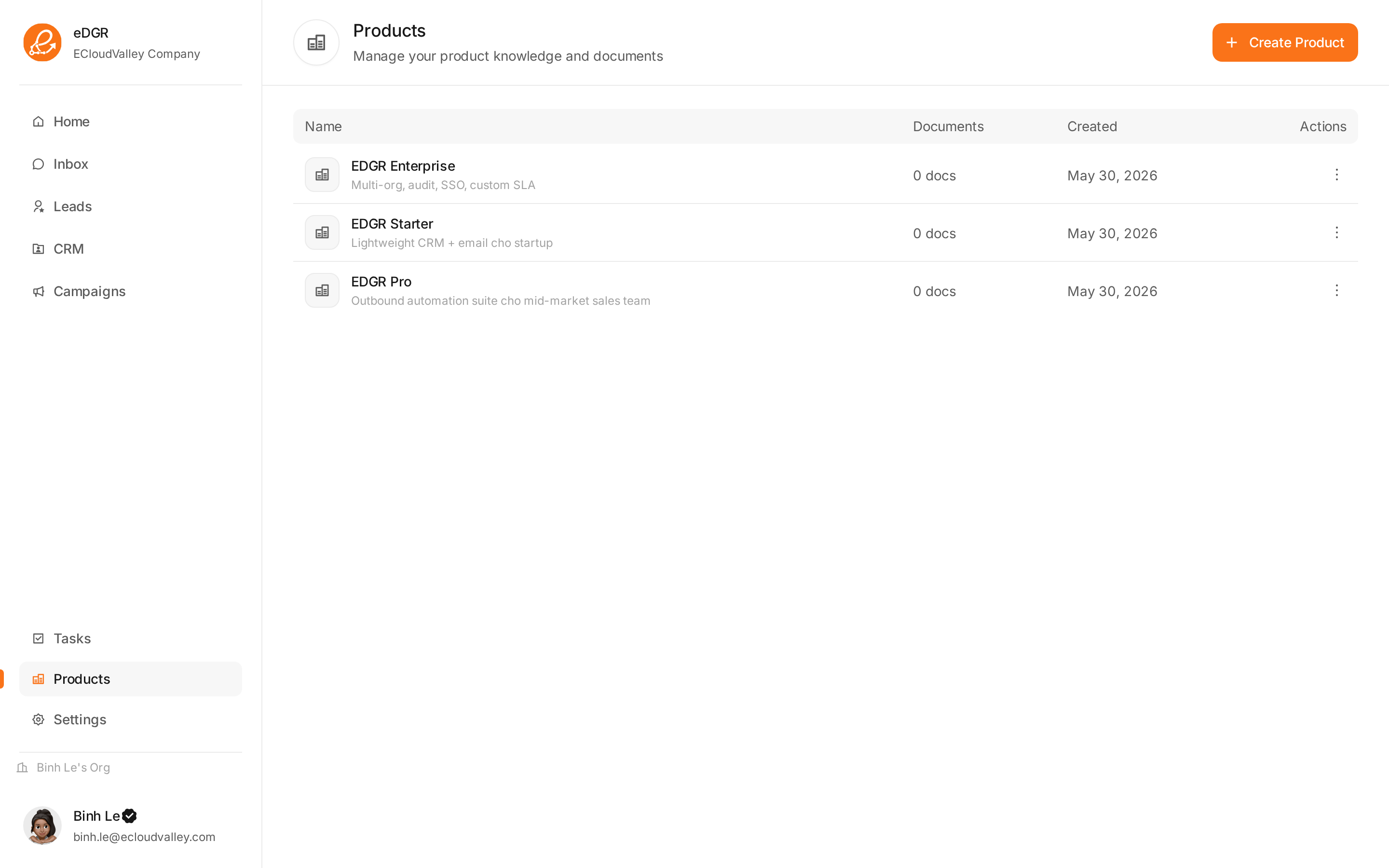Click the ECloudValley Company subtitle
1389x868 pixels.
click(136, 54)
